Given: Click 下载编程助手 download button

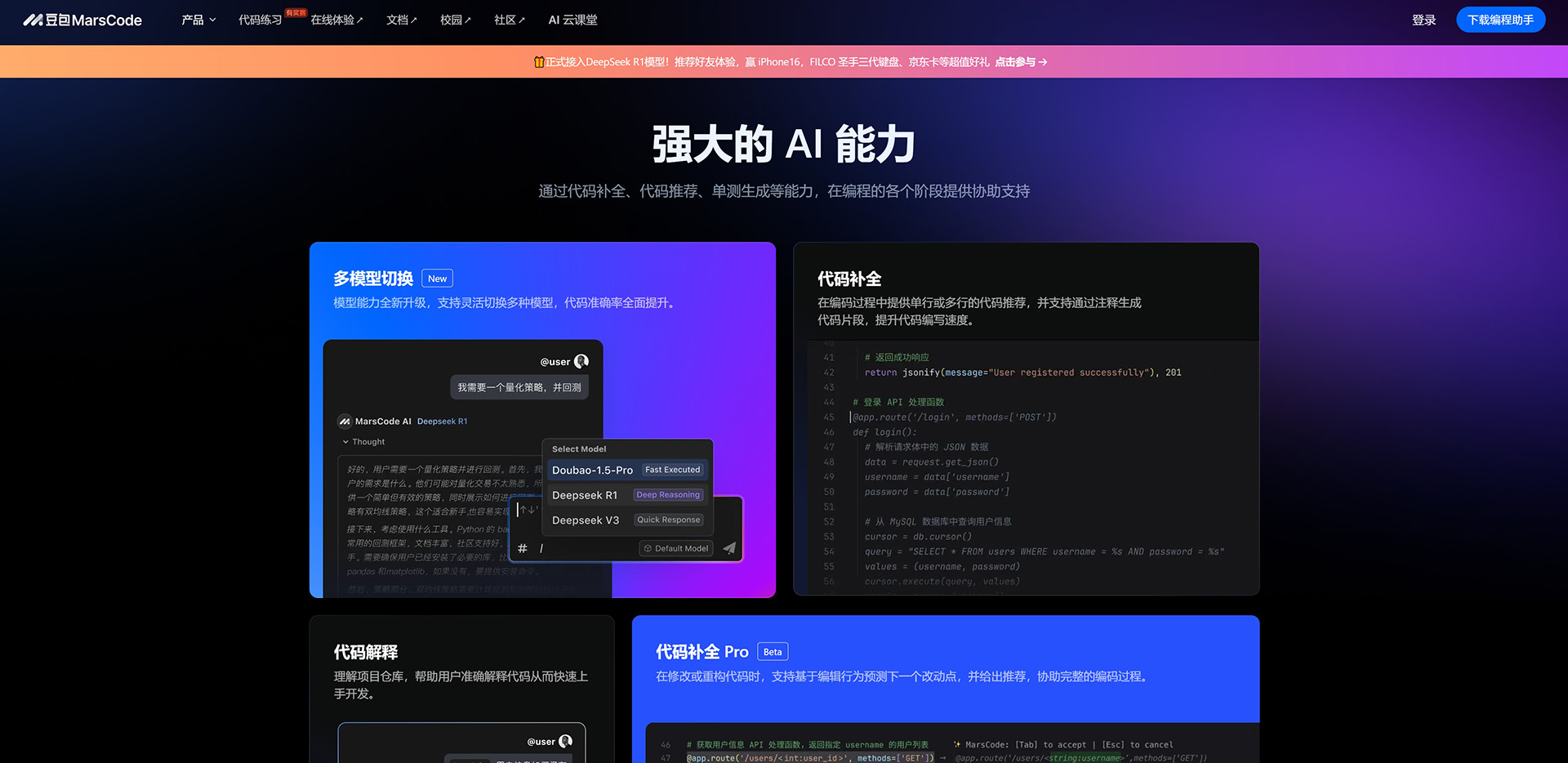Looking at the screenshot, I should (1500, 20).
